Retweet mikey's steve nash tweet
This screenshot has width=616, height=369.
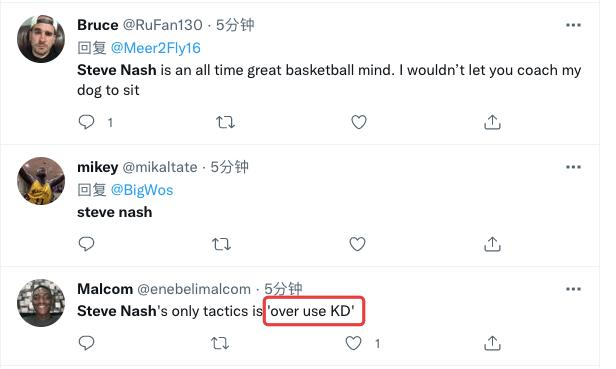point(222,244)
